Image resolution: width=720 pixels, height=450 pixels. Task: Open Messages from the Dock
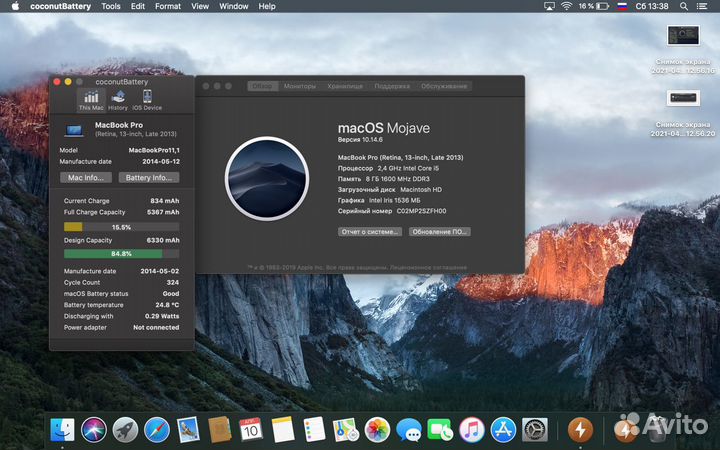click(409, 430)
